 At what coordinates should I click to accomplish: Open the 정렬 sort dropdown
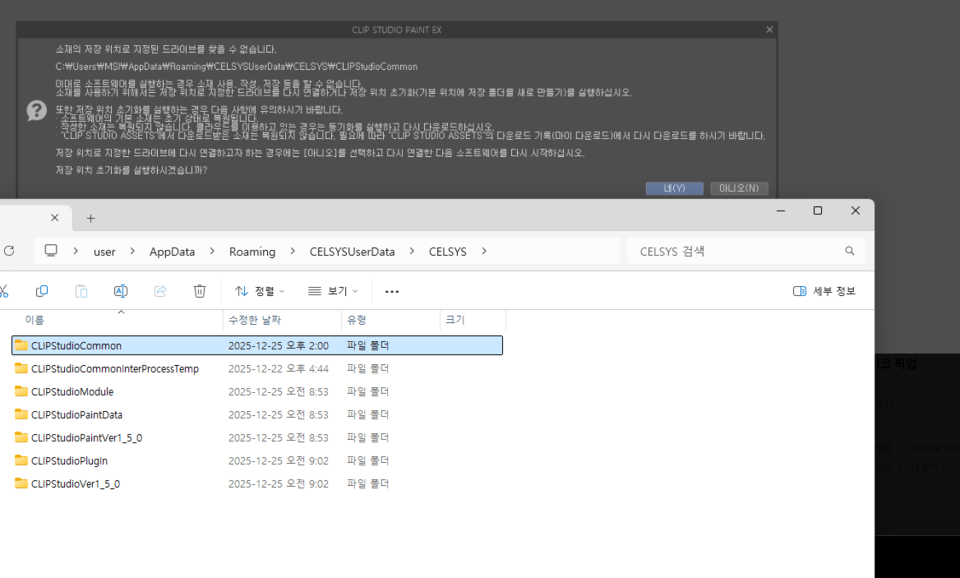(x=258, y=290)
